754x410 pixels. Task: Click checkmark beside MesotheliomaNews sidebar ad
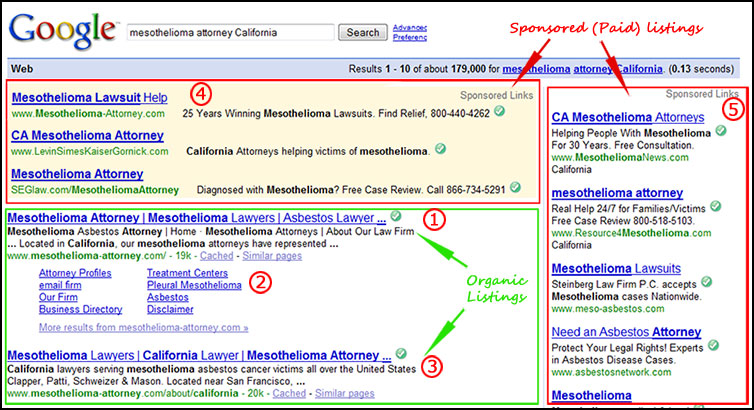[721, 130]
